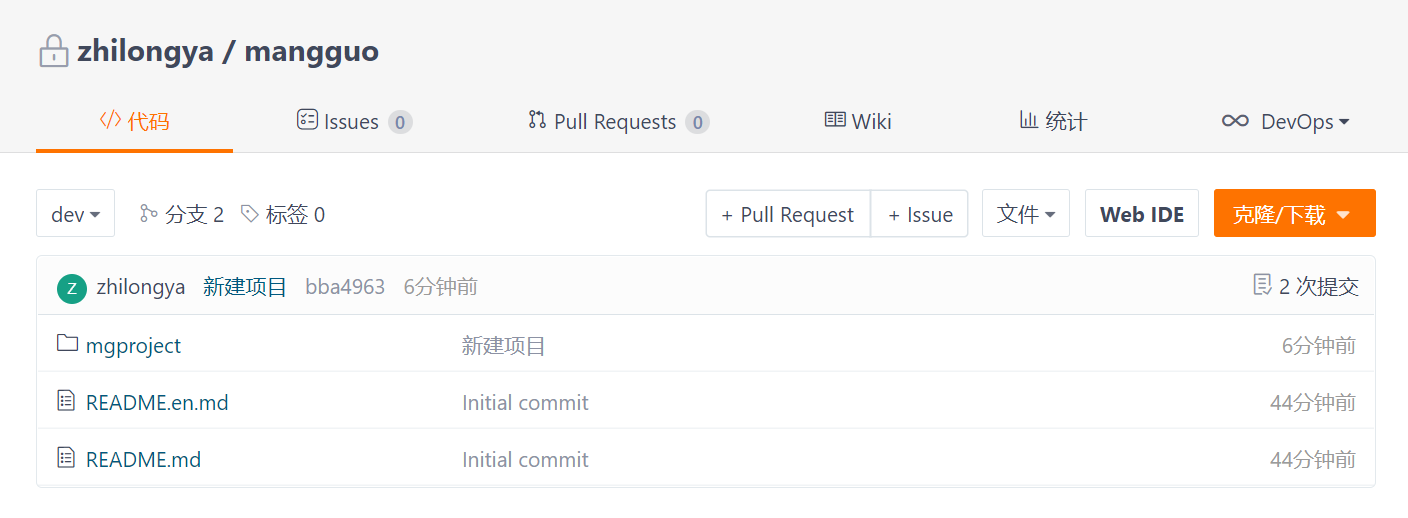Click the README.md file icon
Viewport: 1408px width, 518px height.
coord(67,458)
